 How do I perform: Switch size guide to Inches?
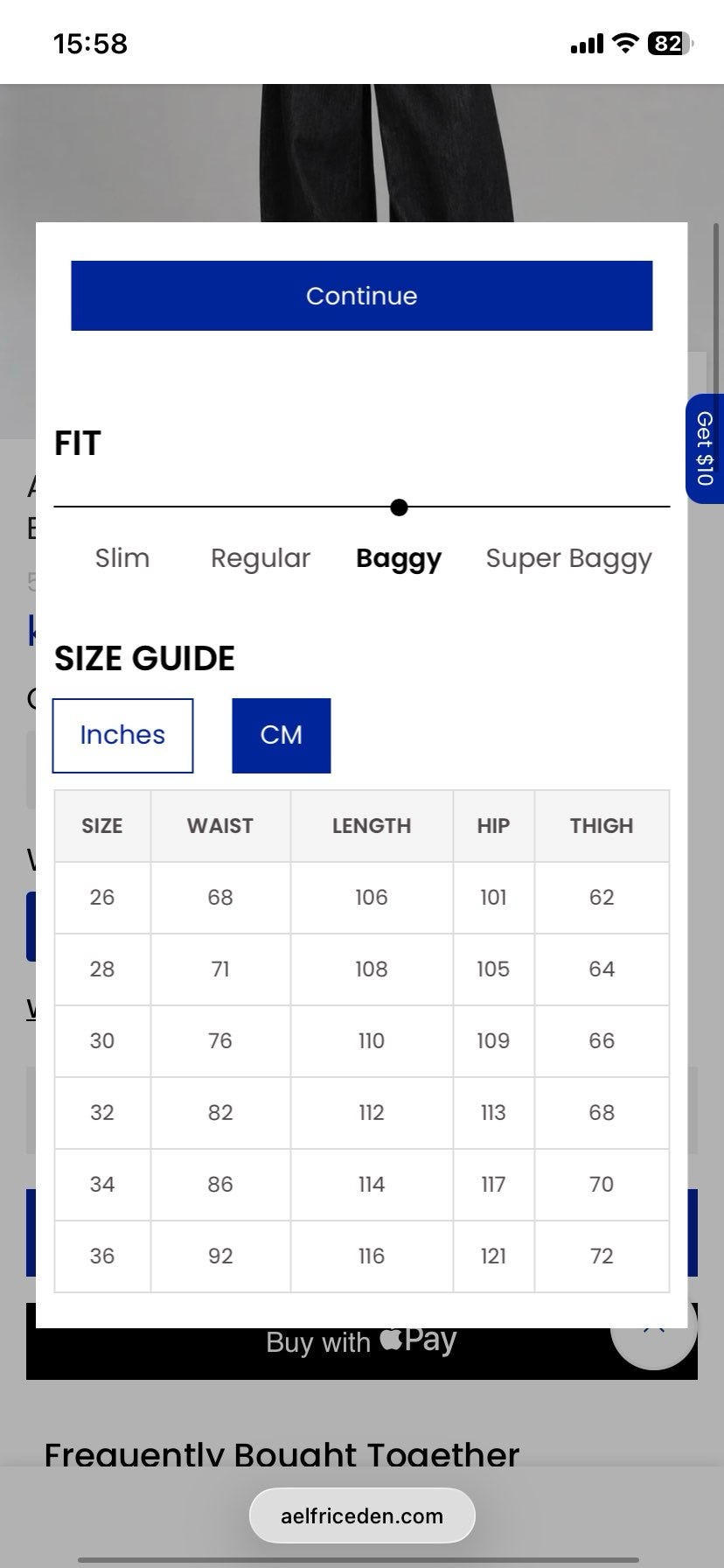click(122, 735)
